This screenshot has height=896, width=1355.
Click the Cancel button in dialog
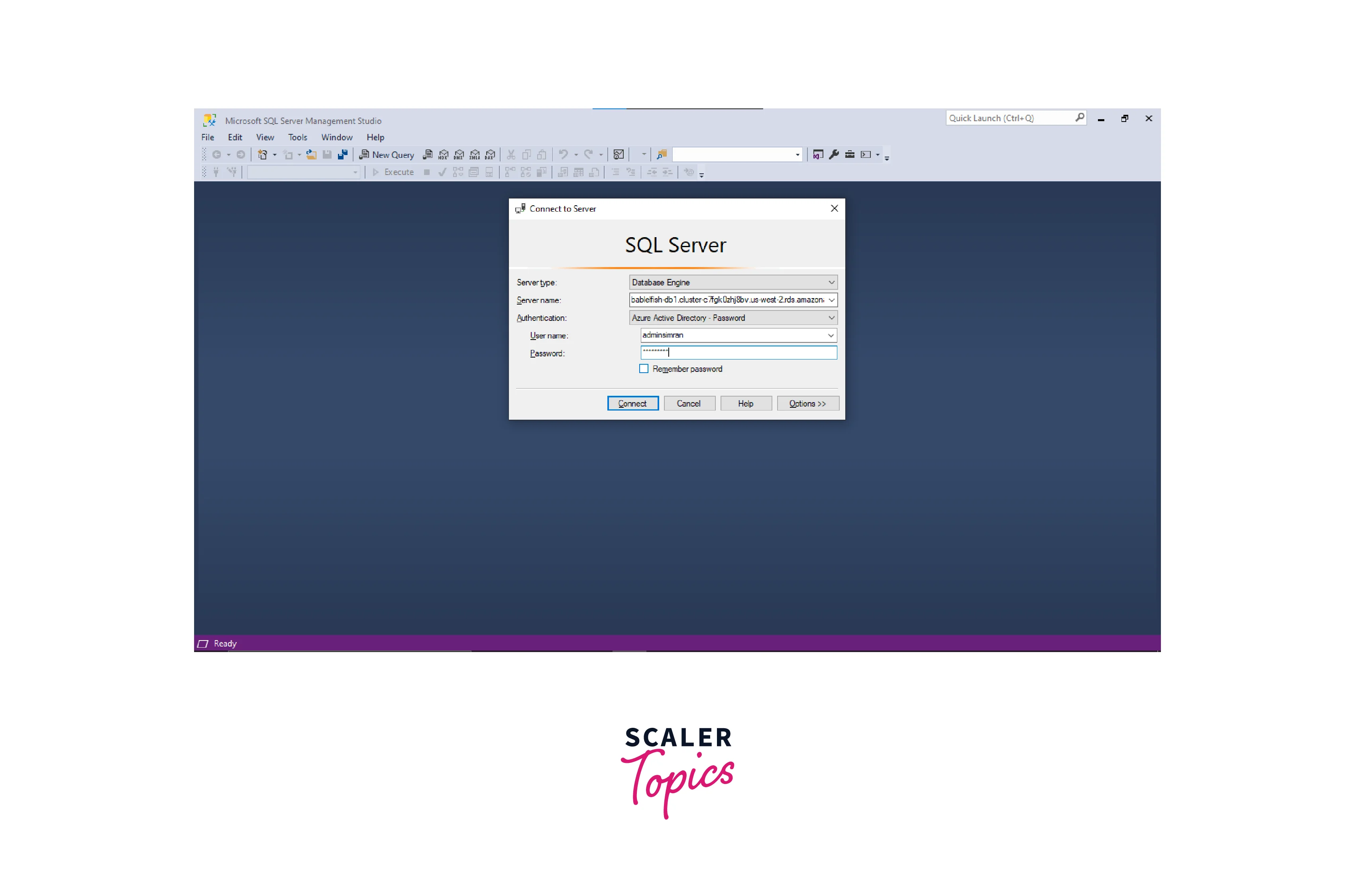click(x=688, y=403)
